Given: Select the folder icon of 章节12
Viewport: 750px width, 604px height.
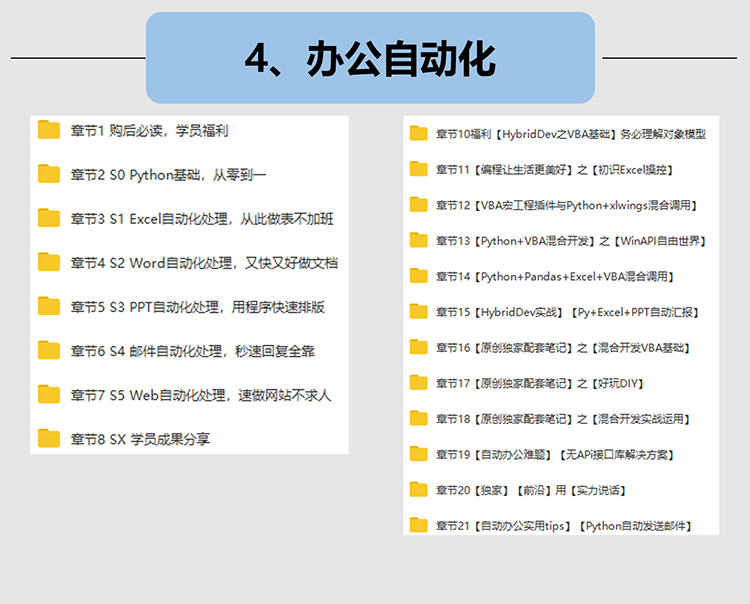Looking at the screenshot, I should coord(419,205).
